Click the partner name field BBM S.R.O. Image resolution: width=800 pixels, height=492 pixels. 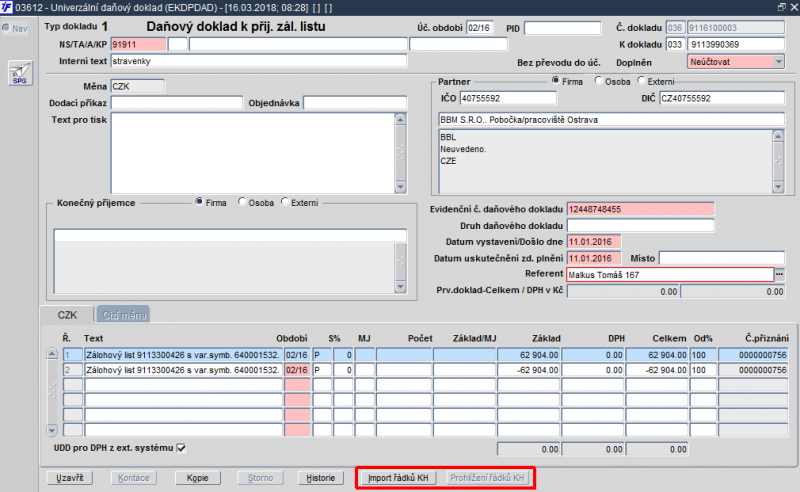tap(611, 120)
